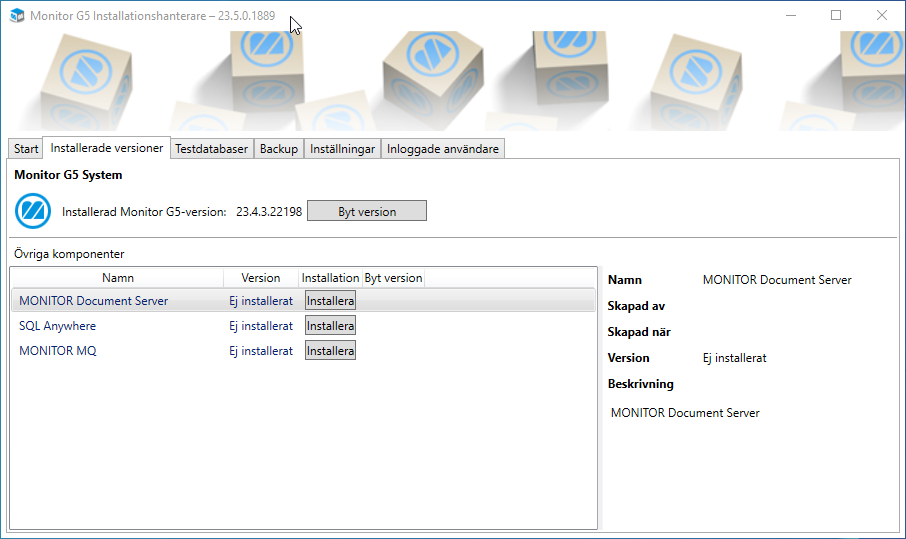Show the Inloggade användare tab
This screenshot has width=906, height=539.
pos(443,148)
